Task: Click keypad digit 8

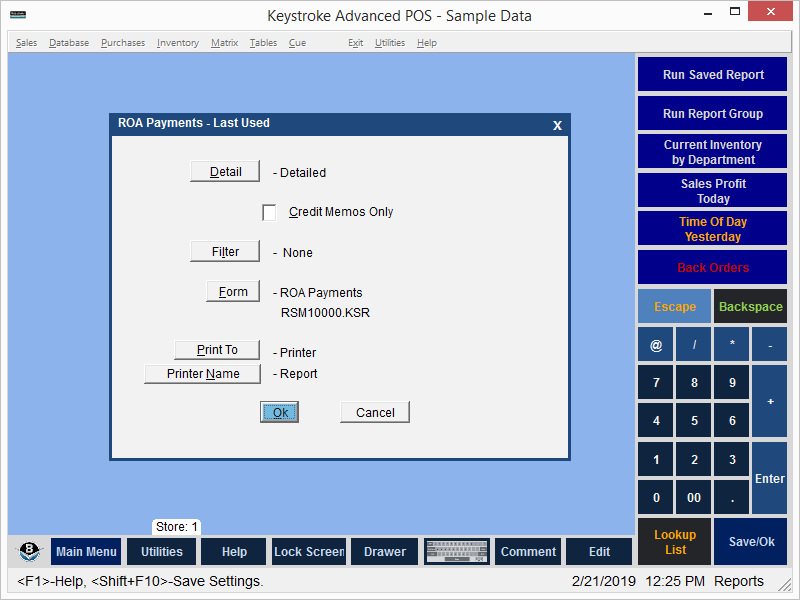Action: [694, 382]
